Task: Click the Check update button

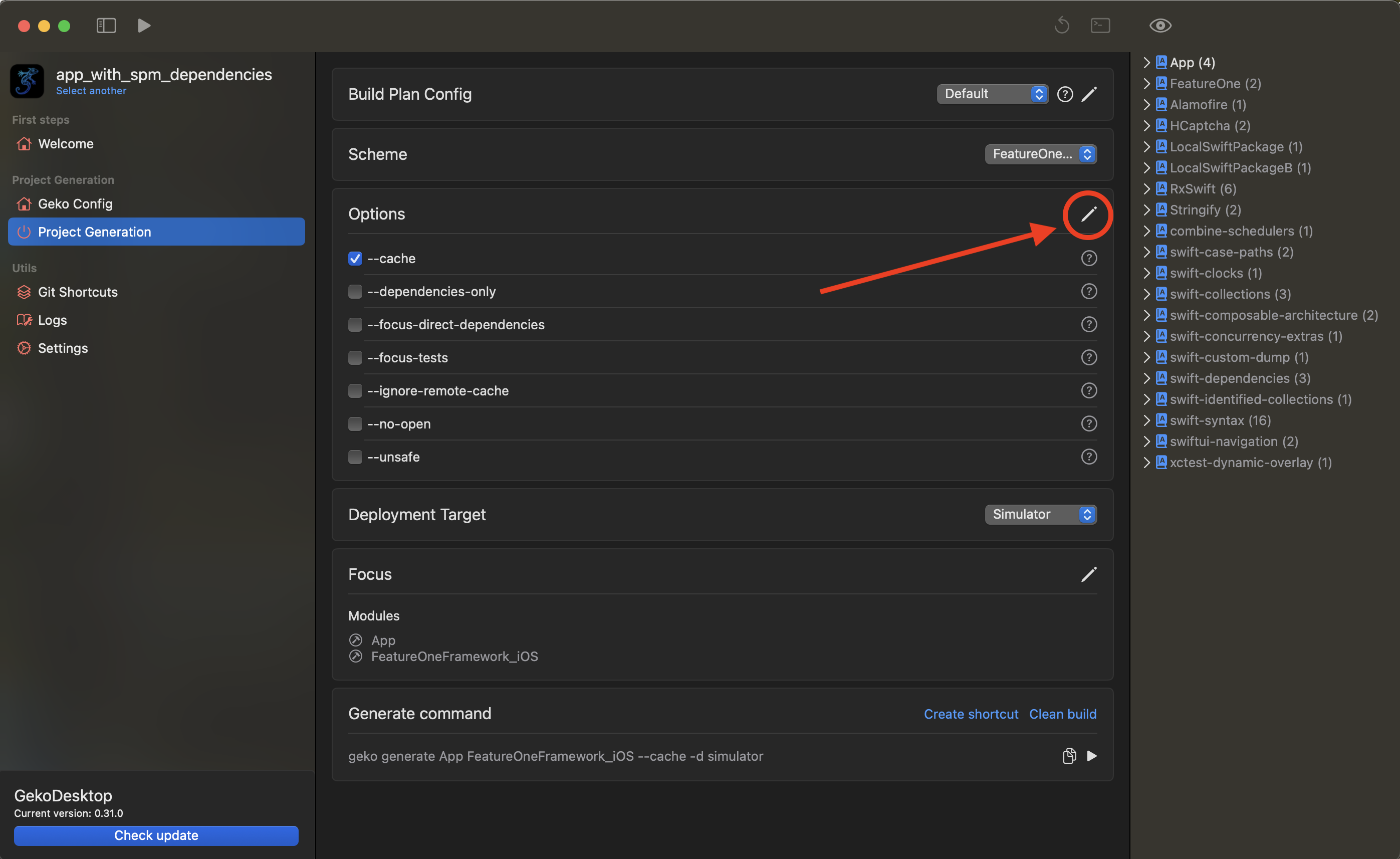Action: 156,835
